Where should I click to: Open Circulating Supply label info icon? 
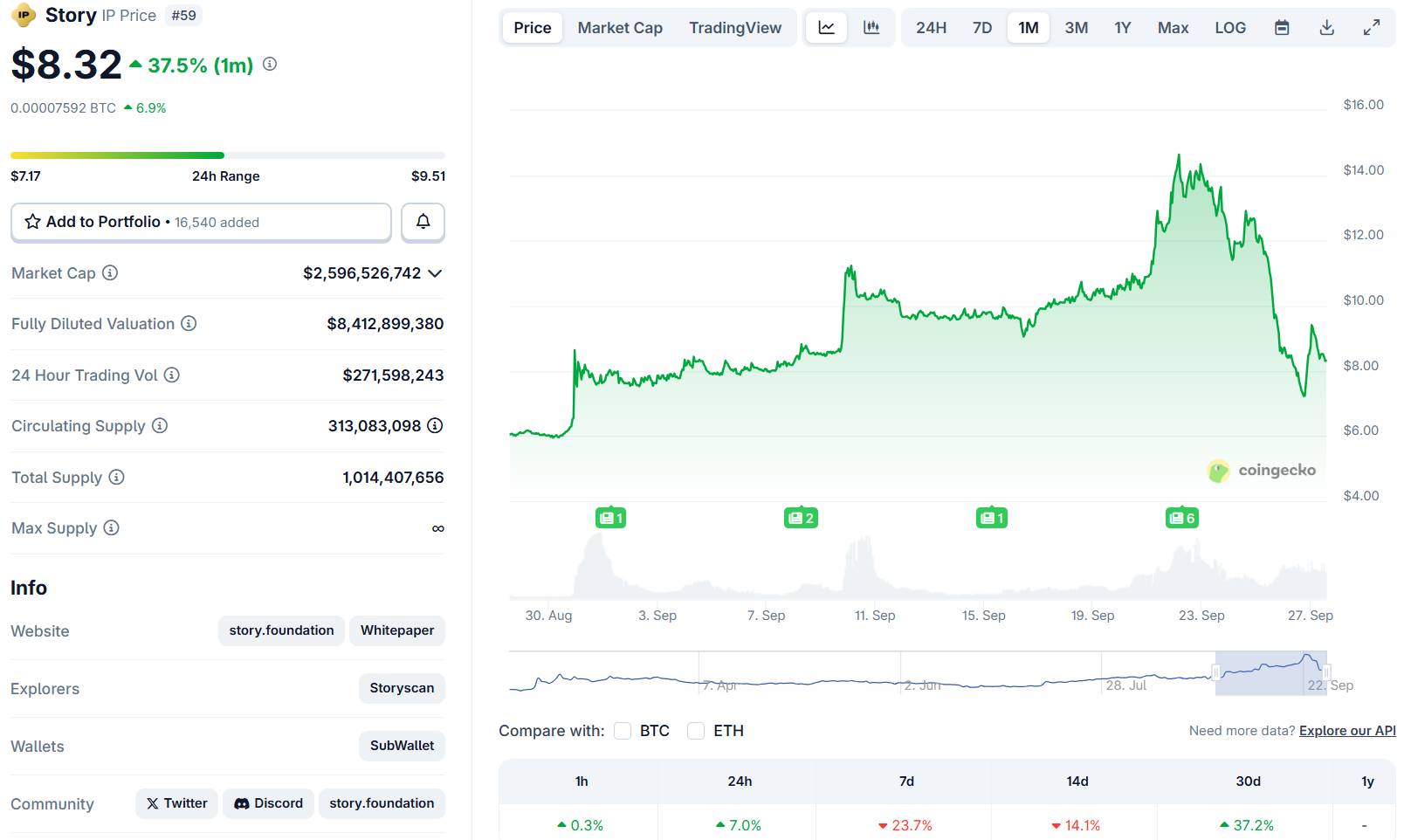click(x=160, y=425)
